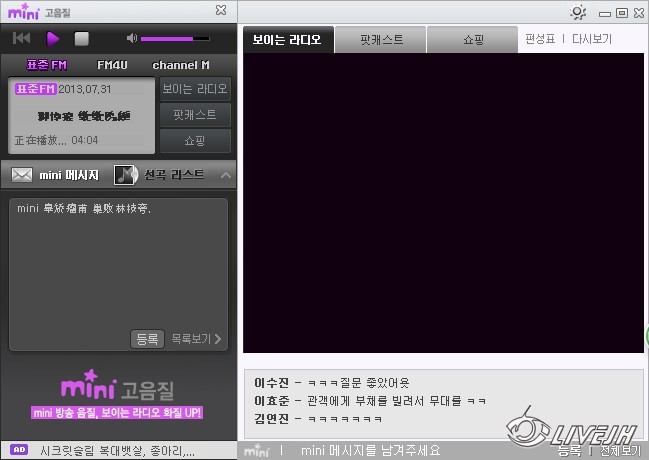Click inside the mini message text area
Image resolution: width=649 pixels, height=460 pixels.
(118, 265)
